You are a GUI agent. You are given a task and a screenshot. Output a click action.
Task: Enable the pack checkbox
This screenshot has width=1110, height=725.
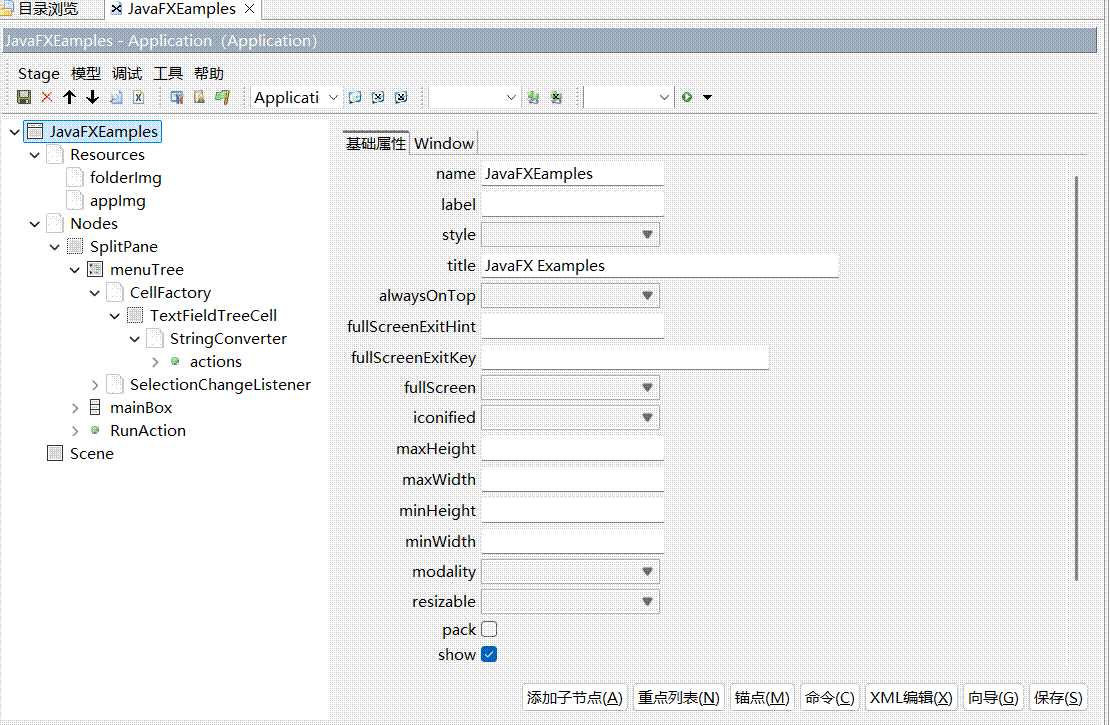pos(489,629)
